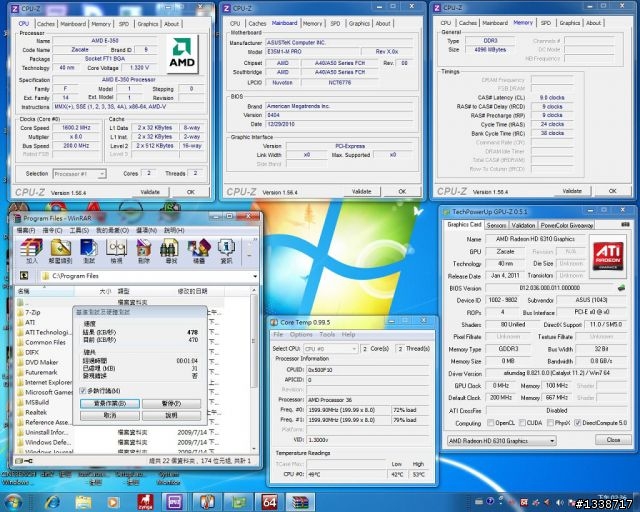Image resolution: width=640 pixels, height=512 pixels.
Task: Click the 7-Zip folder icon in WinRAR list
Action: click(x=20, y=312)
